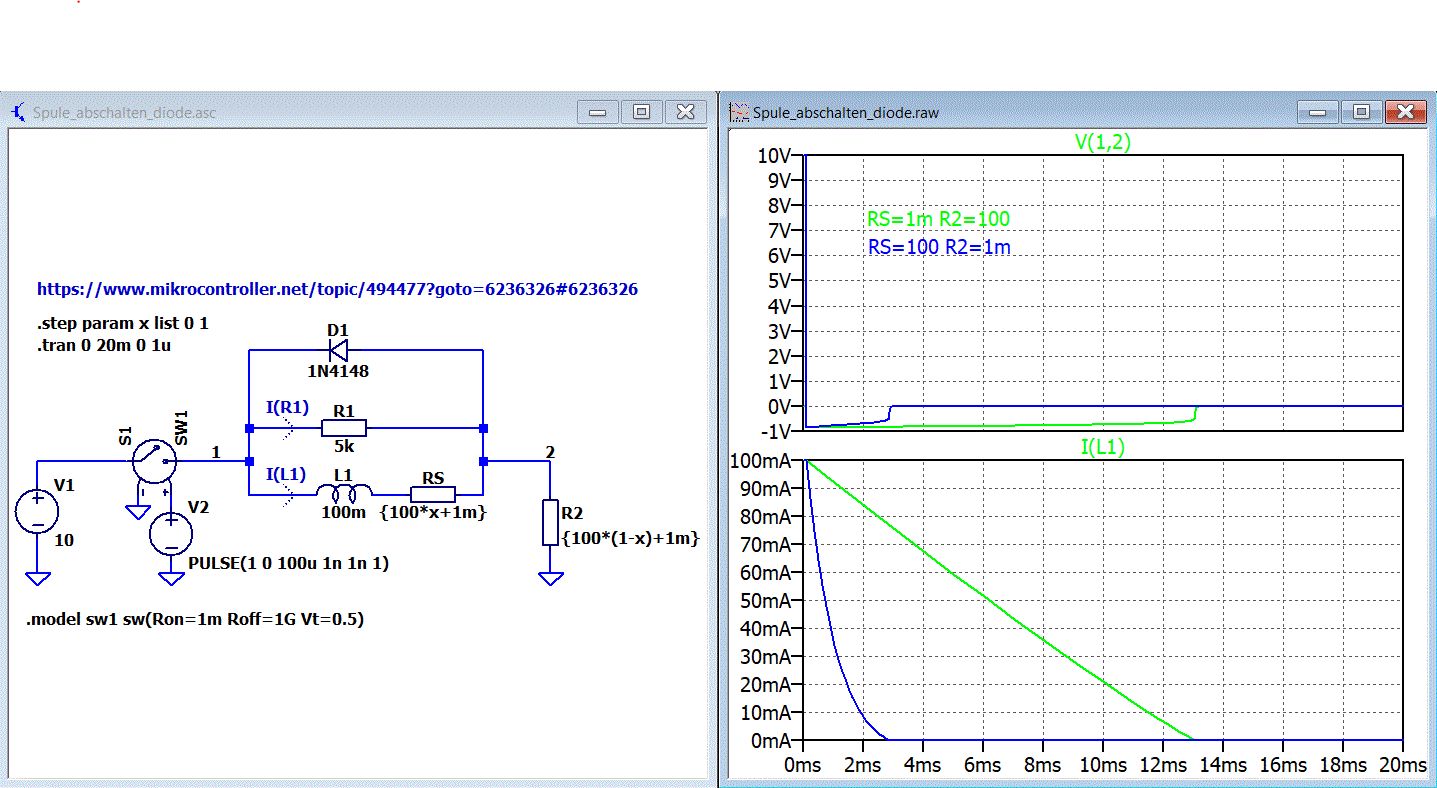Select the .step param directive text
1437x788 pixels.
pyautogui.click(x=123, y=324)
